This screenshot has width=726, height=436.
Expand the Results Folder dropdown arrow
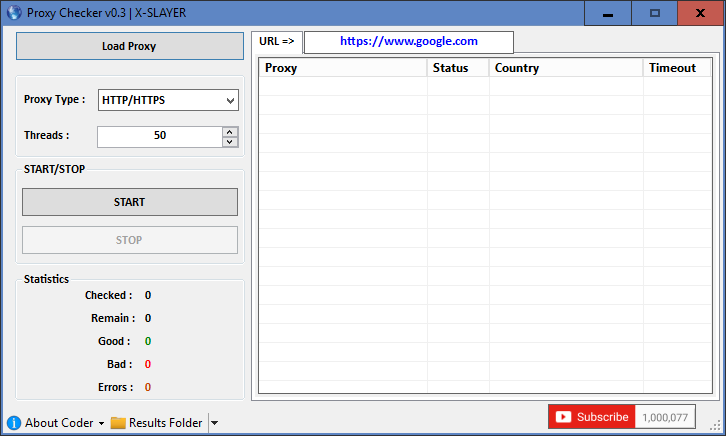pyautogui.click(x=214, y=423)
